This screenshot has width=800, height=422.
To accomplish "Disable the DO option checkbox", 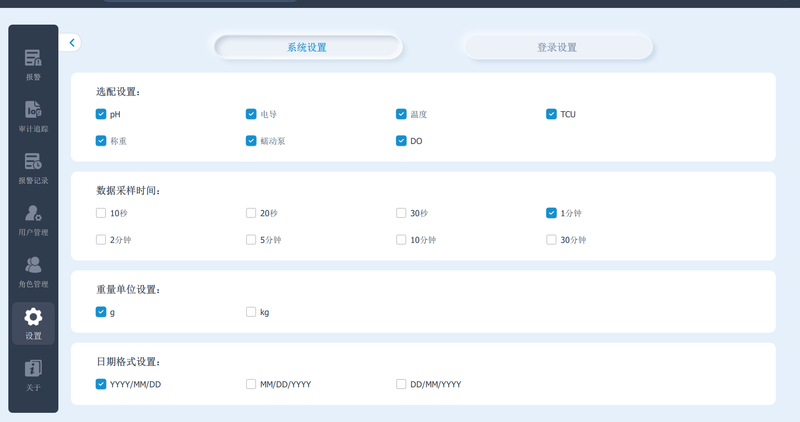I will click(x=401, y=141).
